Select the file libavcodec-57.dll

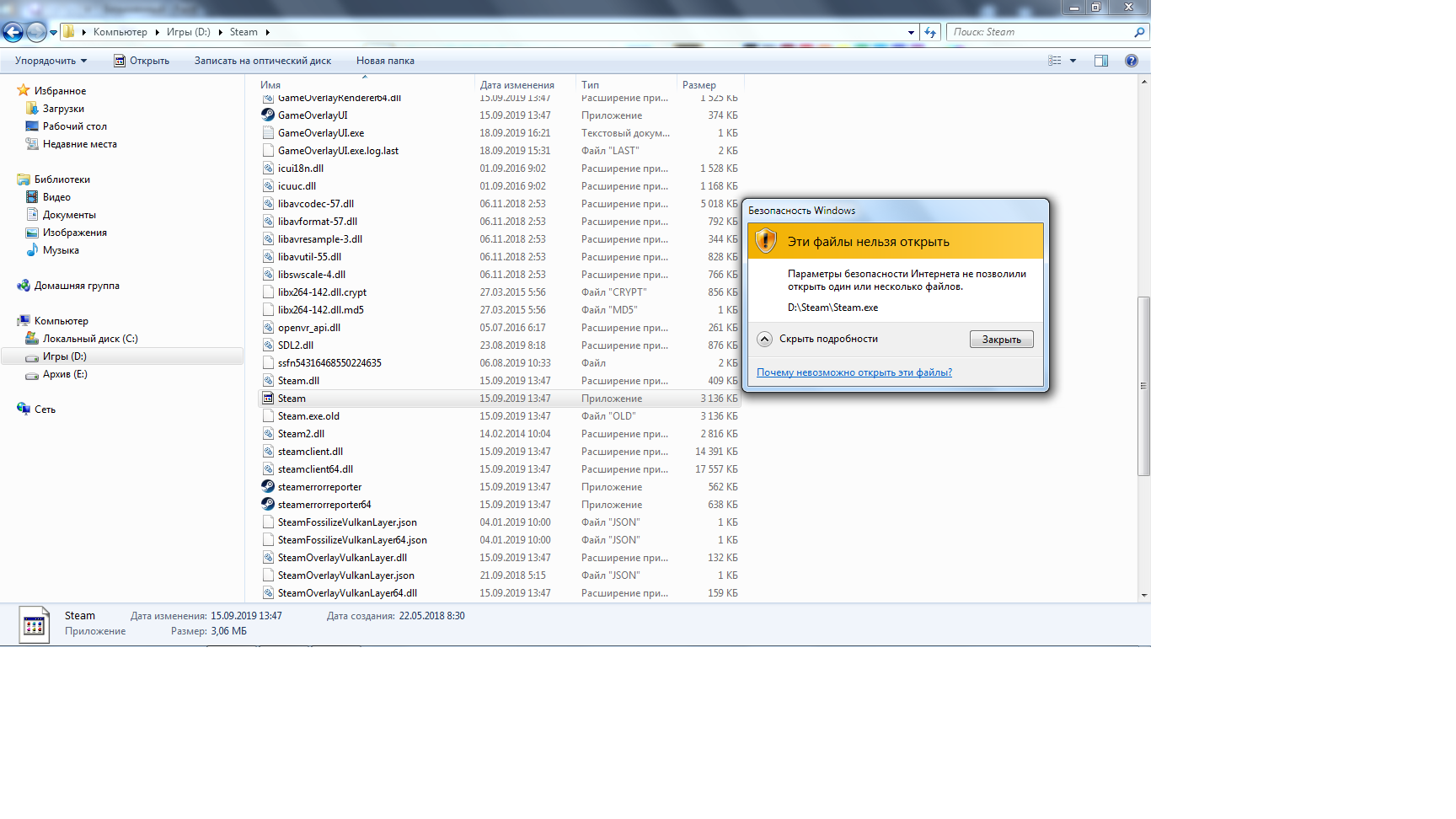click(x=316, y=204)
